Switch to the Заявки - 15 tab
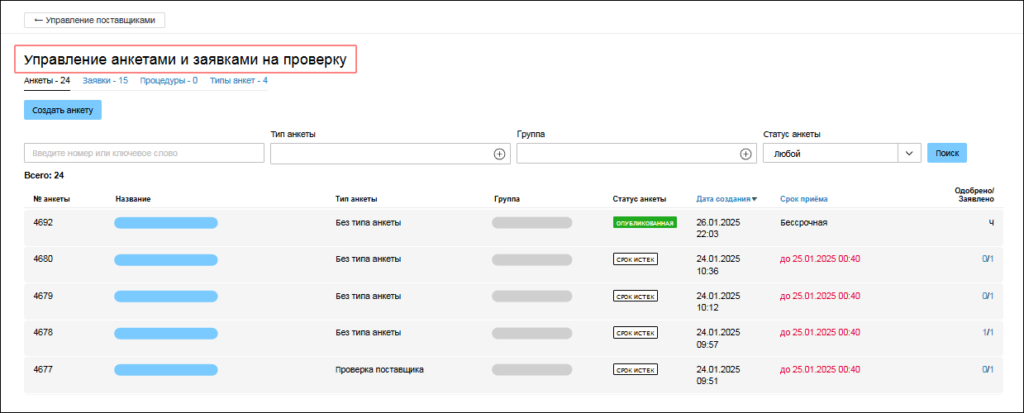Screen dimensions: 1024x413 click(x=105, y=80)
